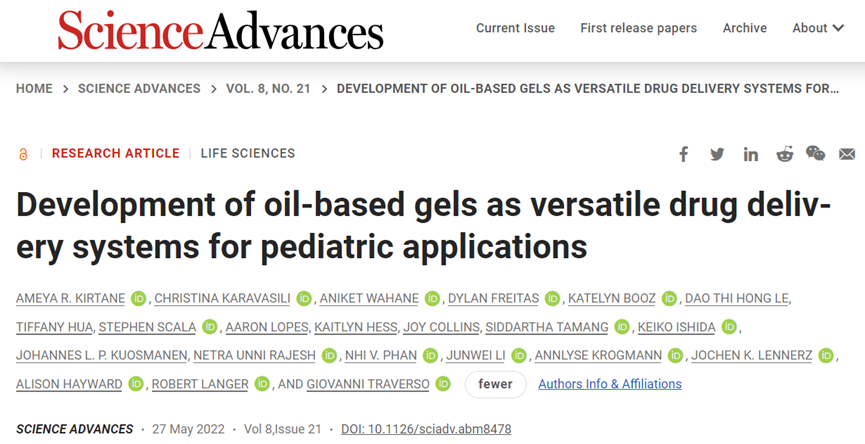The image size is (865, 444).
Task: Open Current Issue menu item
Action: click(x=515, y=28)
